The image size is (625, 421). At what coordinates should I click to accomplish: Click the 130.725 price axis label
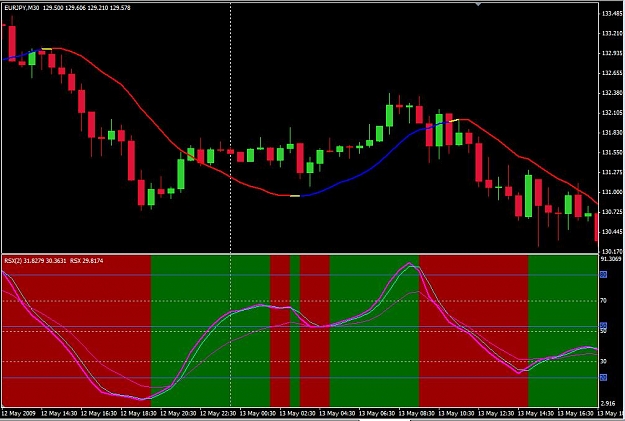612,212
